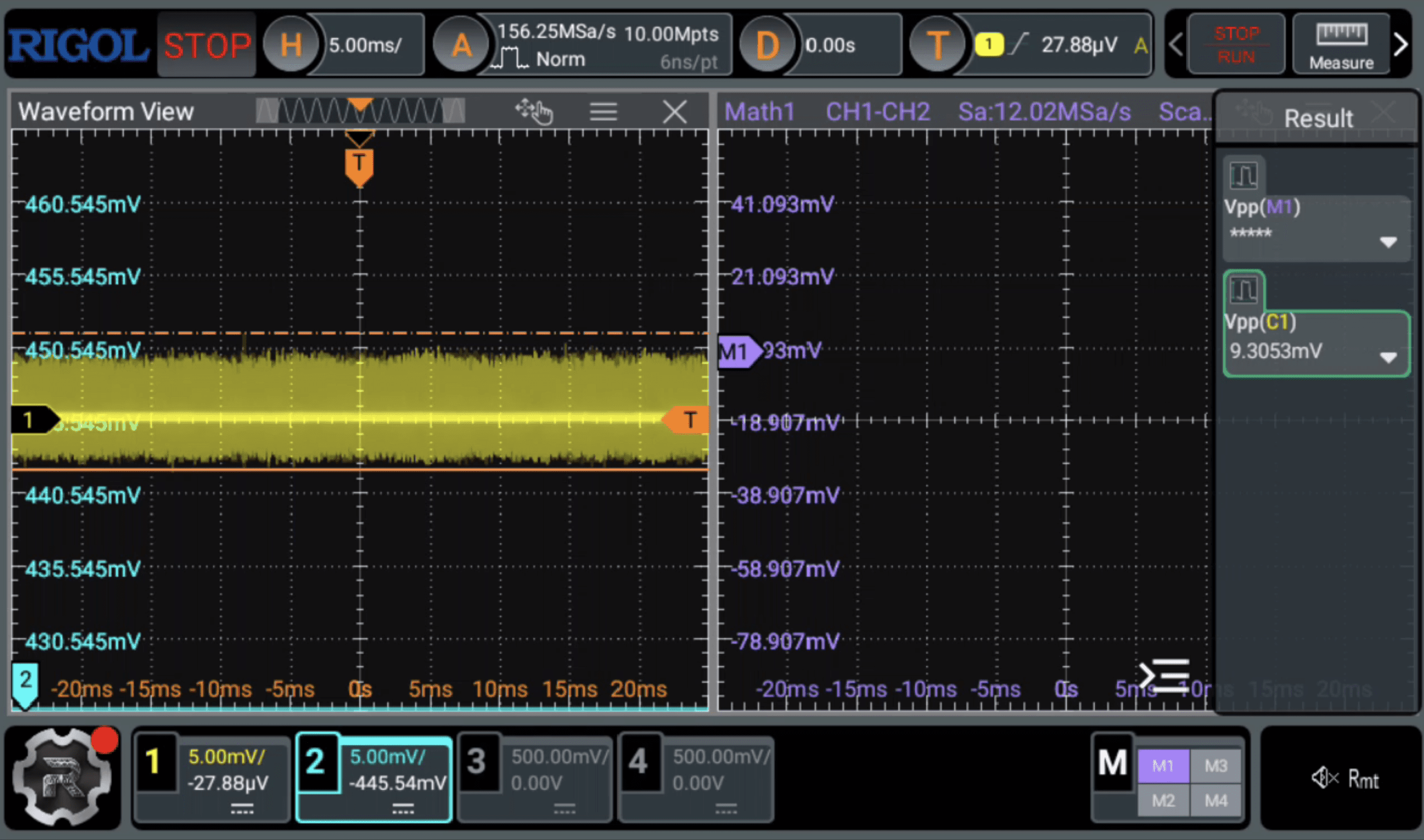
Task: Expand the Vpp(C1) result dropdown arrow
Action: point(1388,356)
